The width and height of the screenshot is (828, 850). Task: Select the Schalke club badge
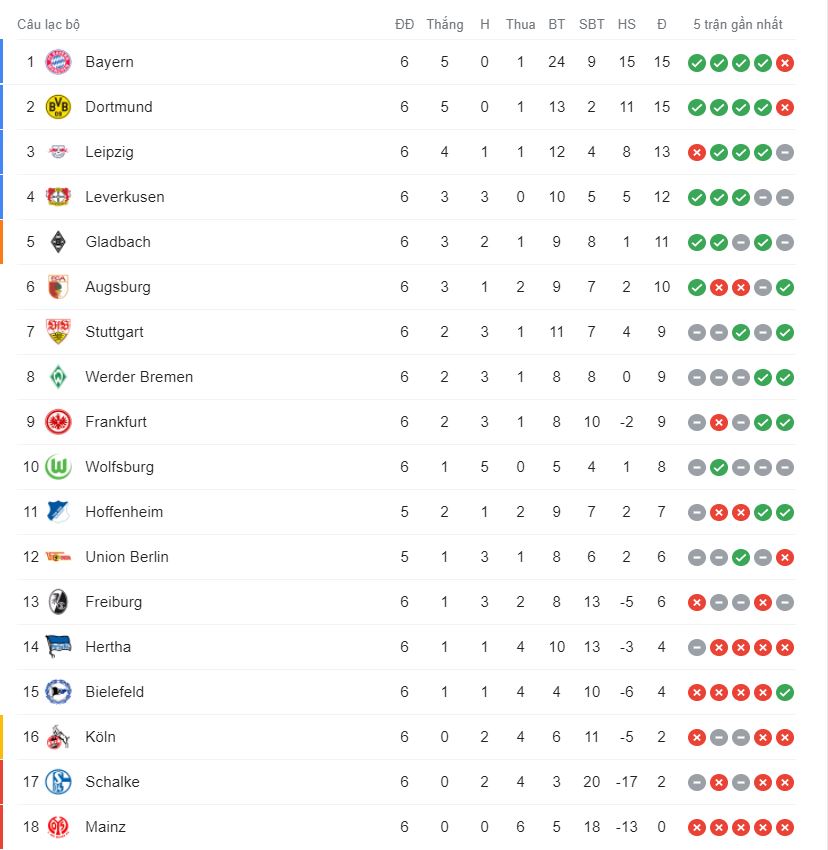pyautogui.click(x=58, y=782)
